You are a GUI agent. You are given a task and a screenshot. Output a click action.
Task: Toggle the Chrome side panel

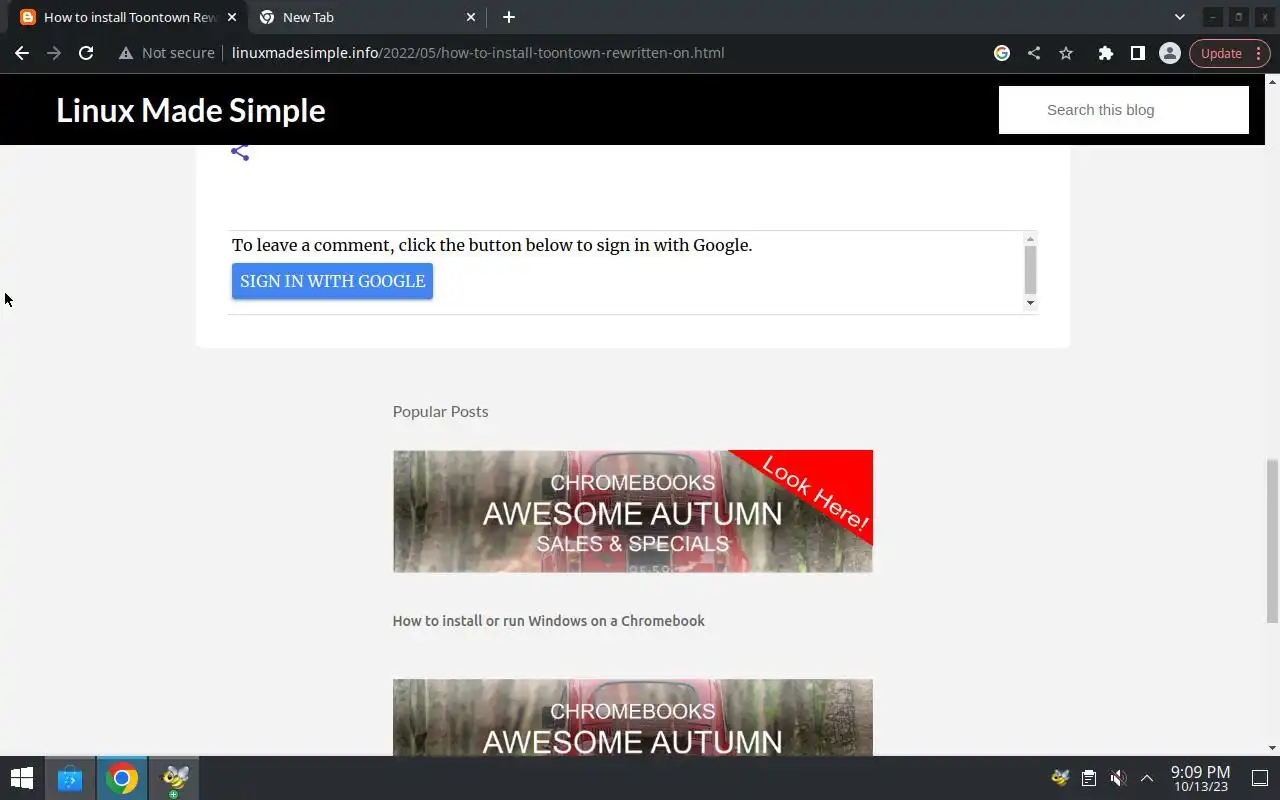[x=1137, y=53]
